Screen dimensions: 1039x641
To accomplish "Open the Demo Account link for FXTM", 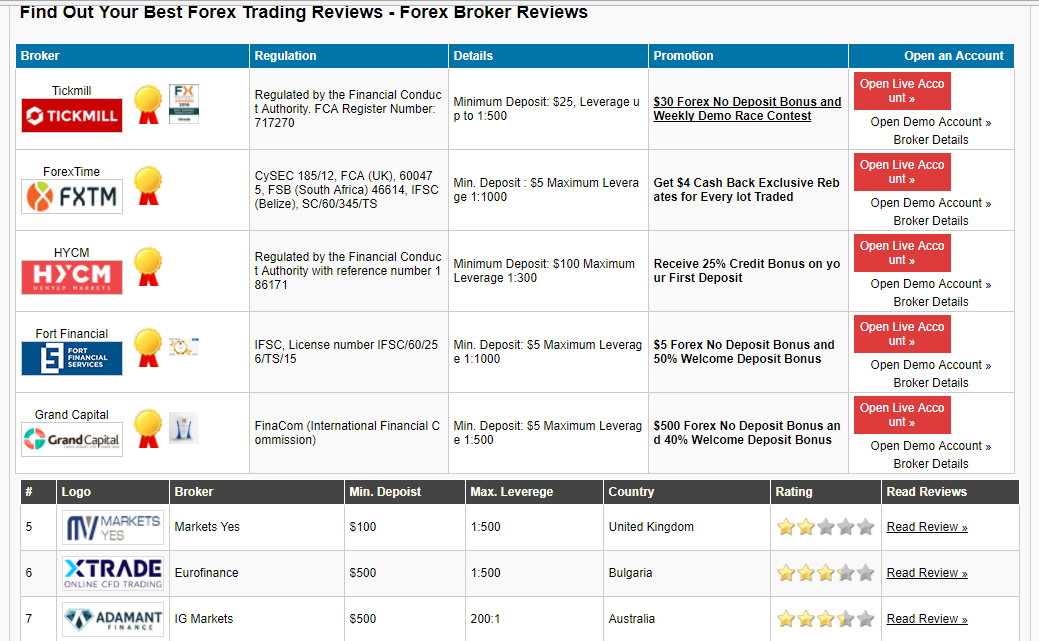I will tap(930, 202).
